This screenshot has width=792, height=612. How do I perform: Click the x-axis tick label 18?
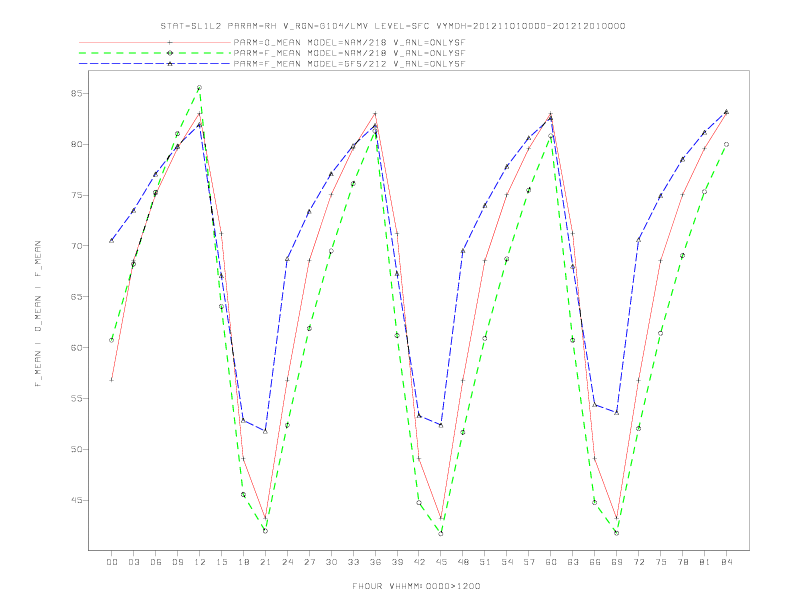tap(243, 562)
